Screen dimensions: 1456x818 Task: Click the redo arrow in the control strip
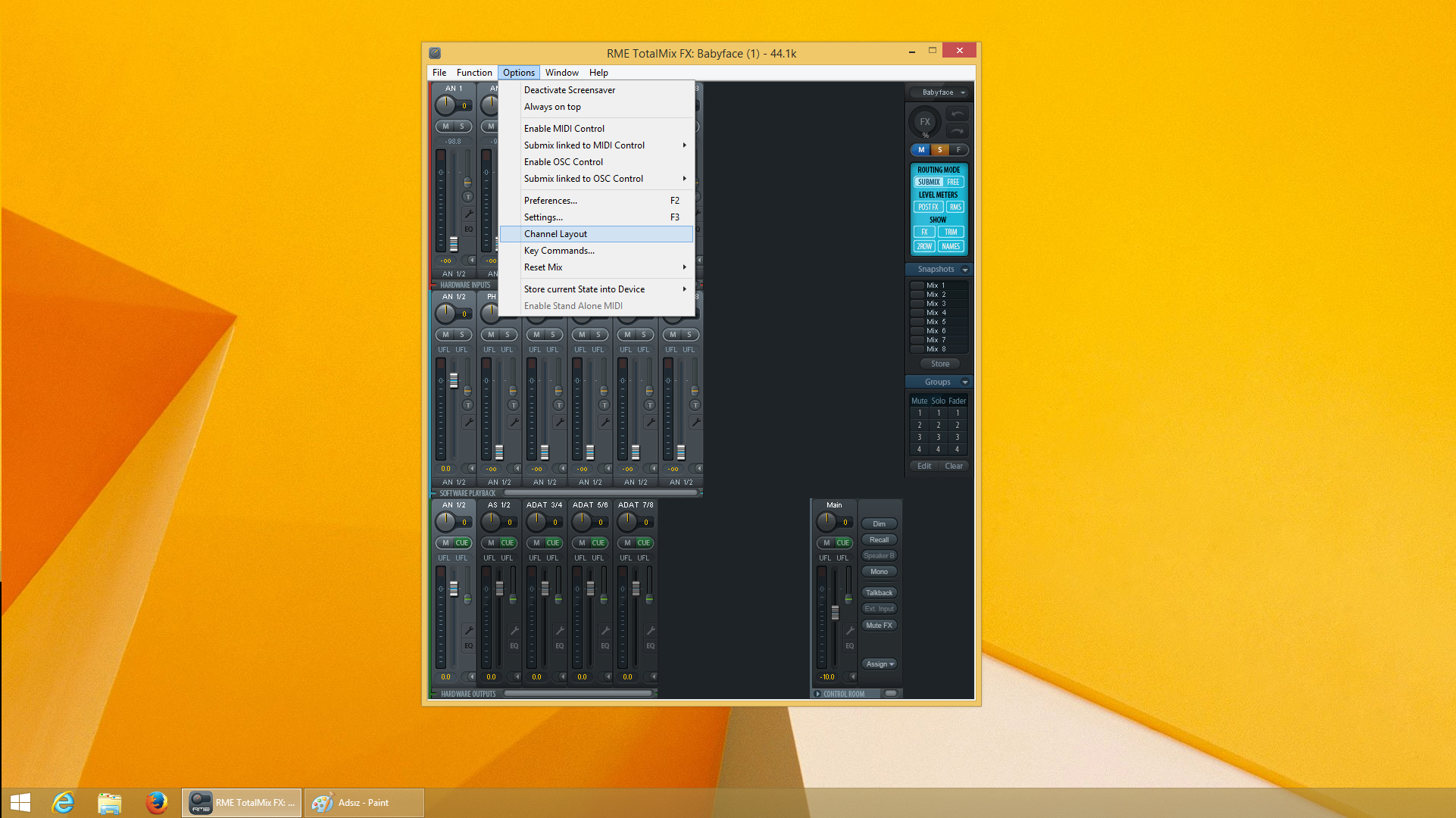click(957, 131)
